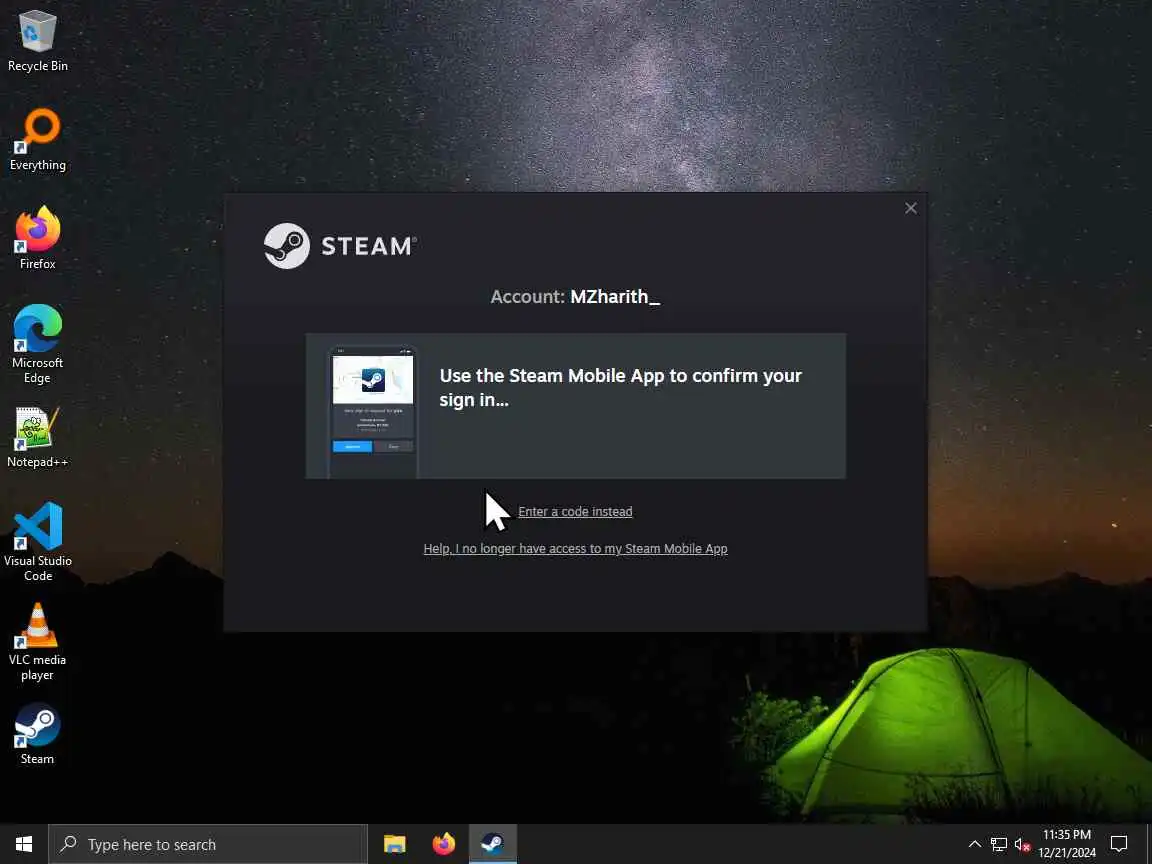
Task: Open File Explorer from the taskbar
Action: coord(395,844)
